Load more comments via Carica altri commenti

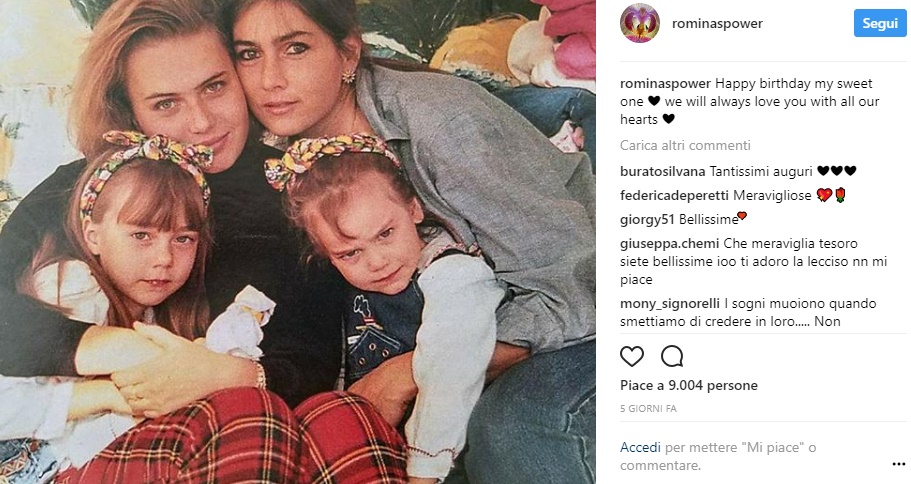coord(685,145)
